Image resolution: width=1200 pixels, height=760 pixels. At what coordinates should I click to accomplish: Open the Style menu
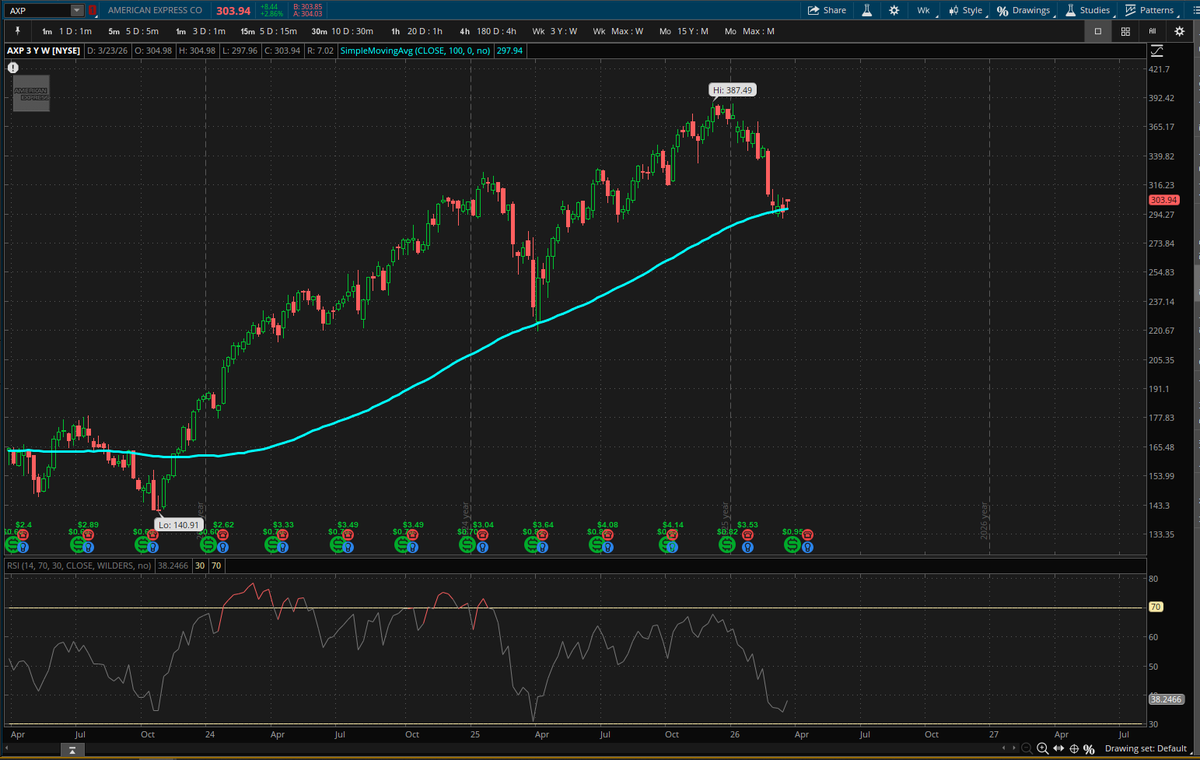point(965,10)
